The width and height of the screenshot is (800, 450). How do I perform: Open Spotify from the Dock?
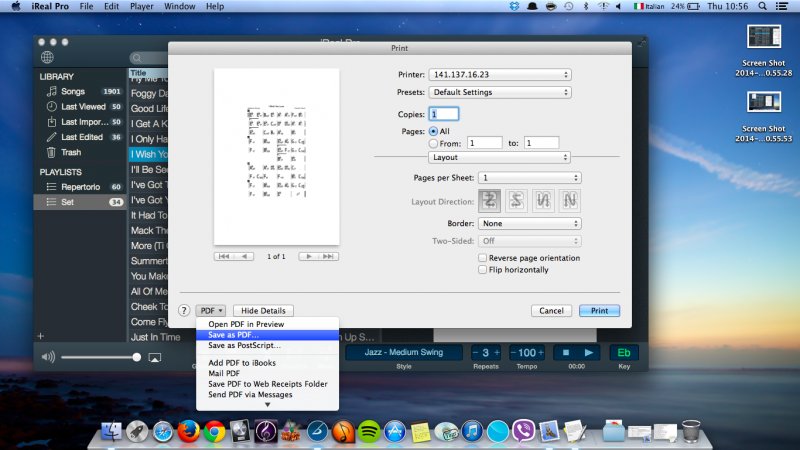point(369,431)
